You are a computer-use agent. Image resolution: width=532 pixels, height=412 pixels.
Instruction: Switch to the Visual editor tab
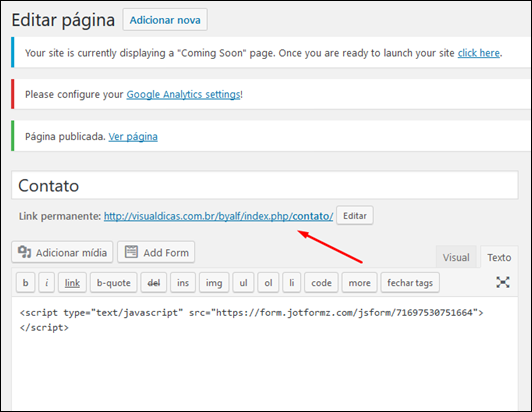(x=456, y=257)
